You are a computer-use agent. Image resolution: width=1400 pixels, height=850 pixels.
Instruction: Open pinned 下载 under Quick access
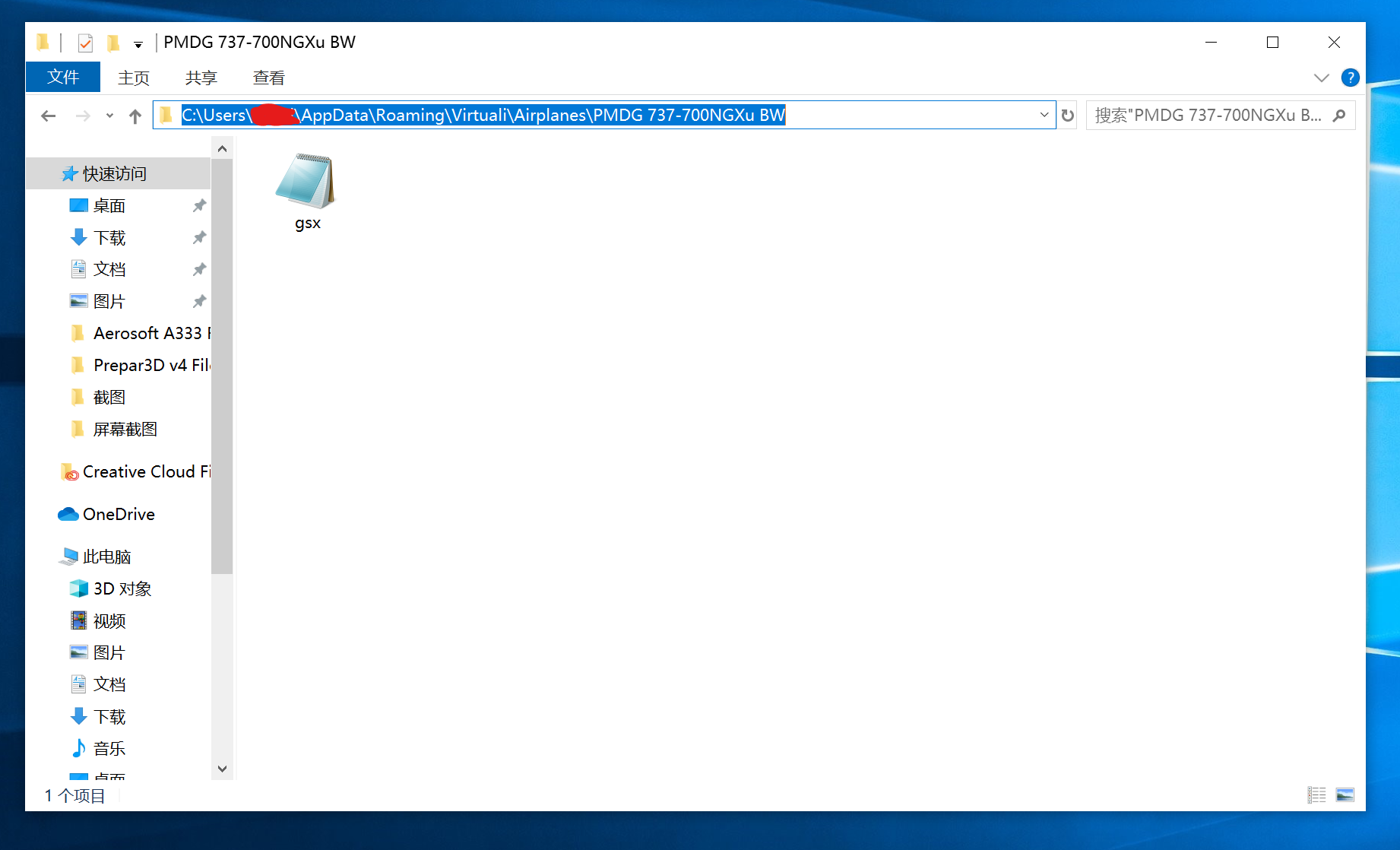tap(109, 238)
